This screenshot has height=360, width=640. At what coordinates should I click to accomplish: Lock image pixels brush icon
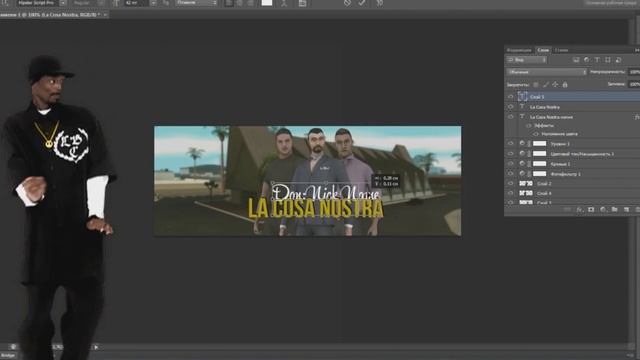point(546,84)
